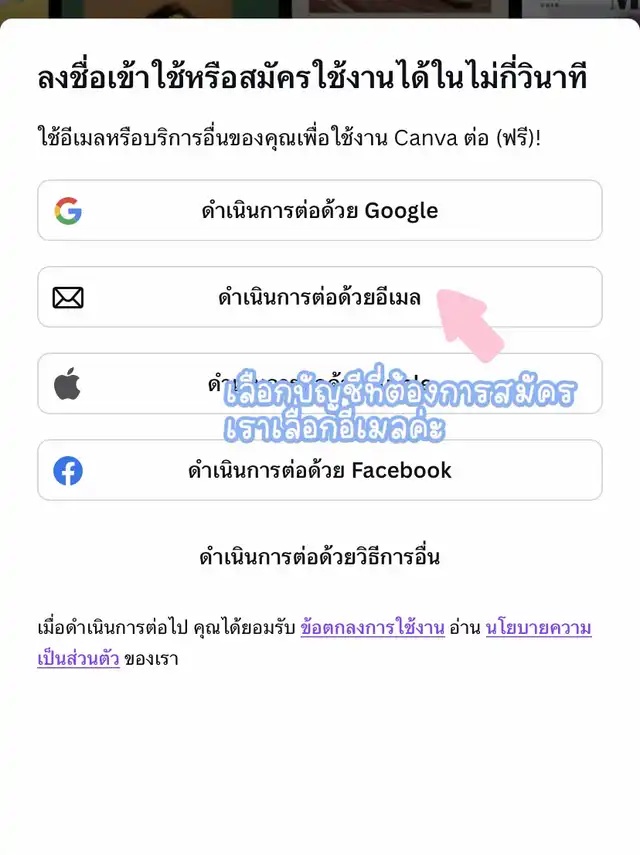Click the Facebook logo icon
Screen dimensions: 640x855
coord(68,471)
